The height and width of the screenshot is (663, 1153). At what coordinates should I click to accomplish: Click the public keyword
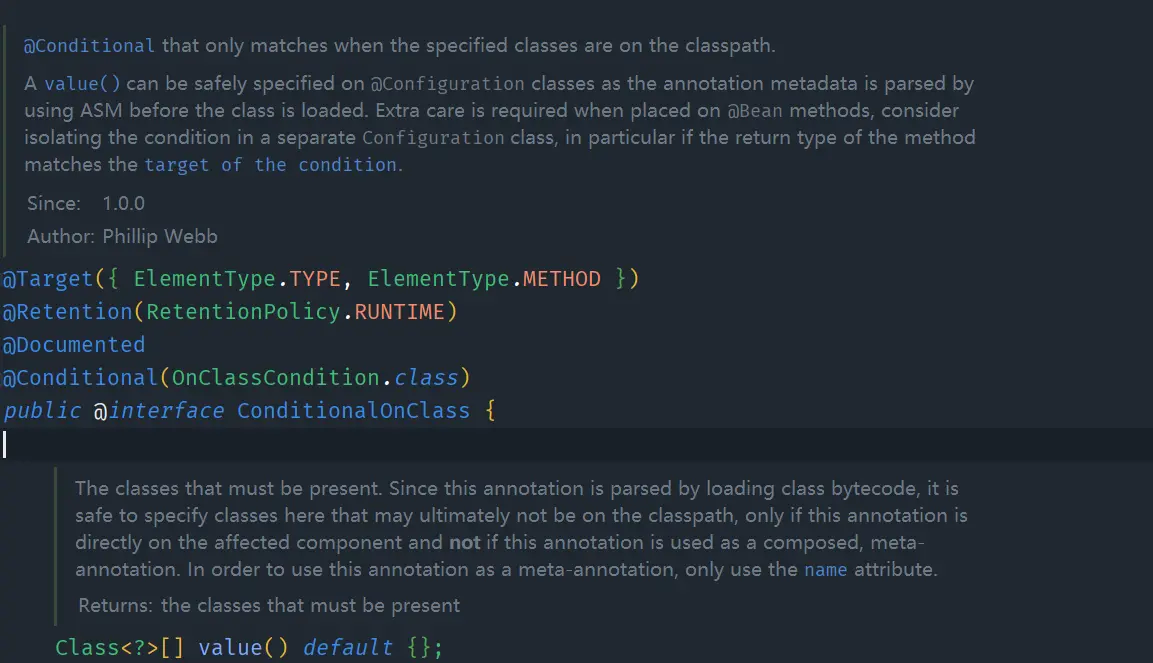pos(42,411)
